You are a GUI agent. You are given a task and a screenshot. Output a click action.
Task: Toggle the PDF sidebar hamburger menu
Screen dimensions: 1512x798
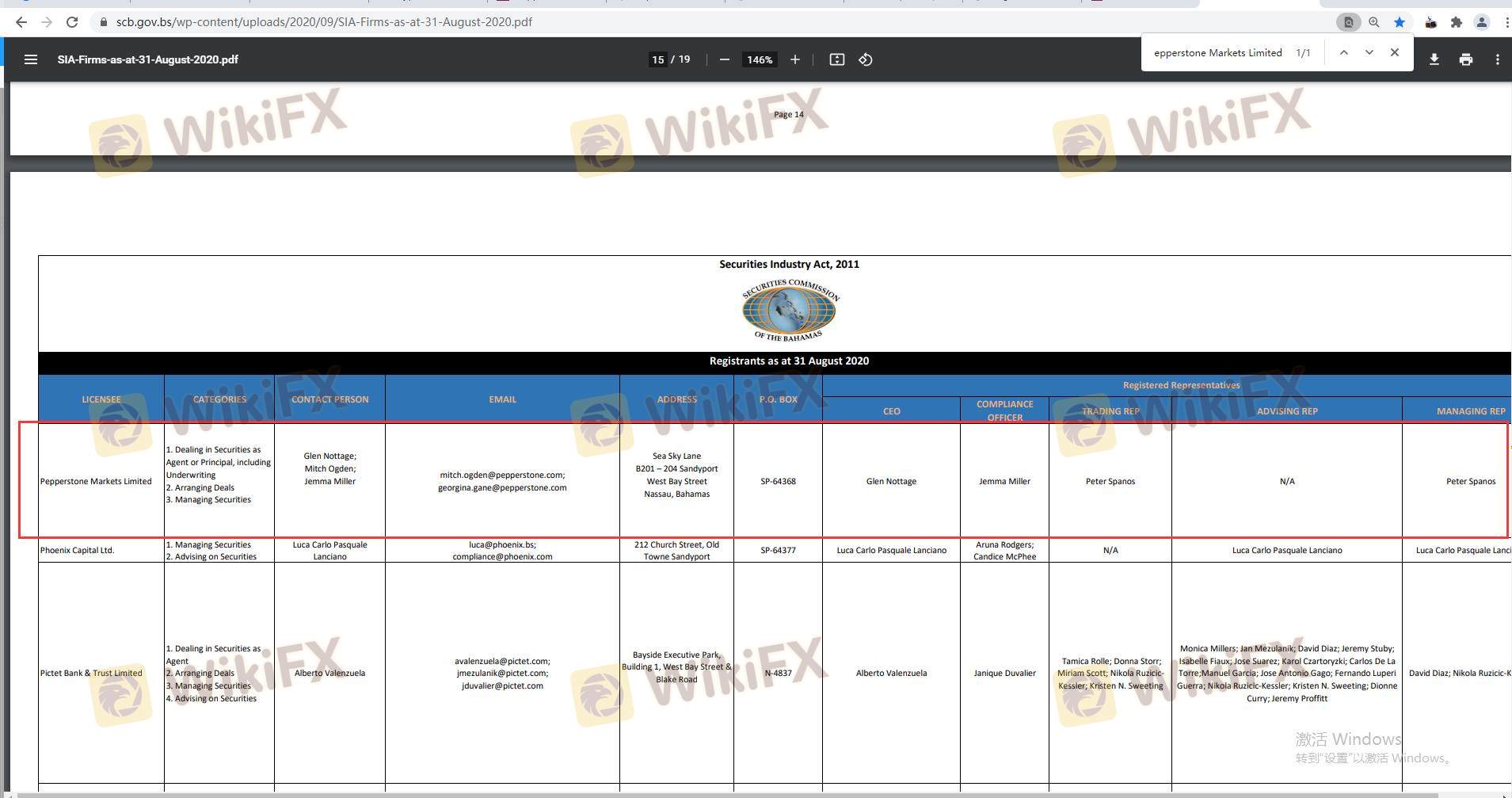coord(31,59)
